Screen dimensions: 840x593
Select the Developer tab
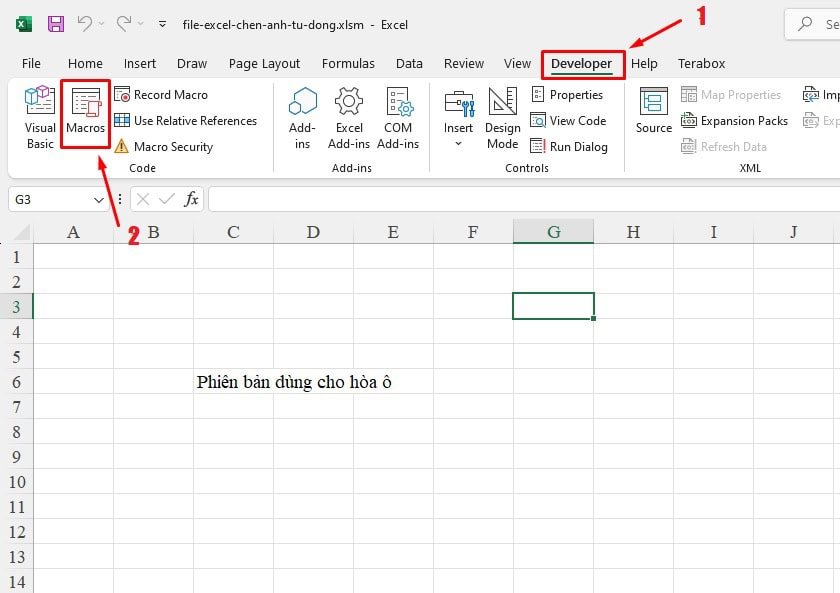582,63
